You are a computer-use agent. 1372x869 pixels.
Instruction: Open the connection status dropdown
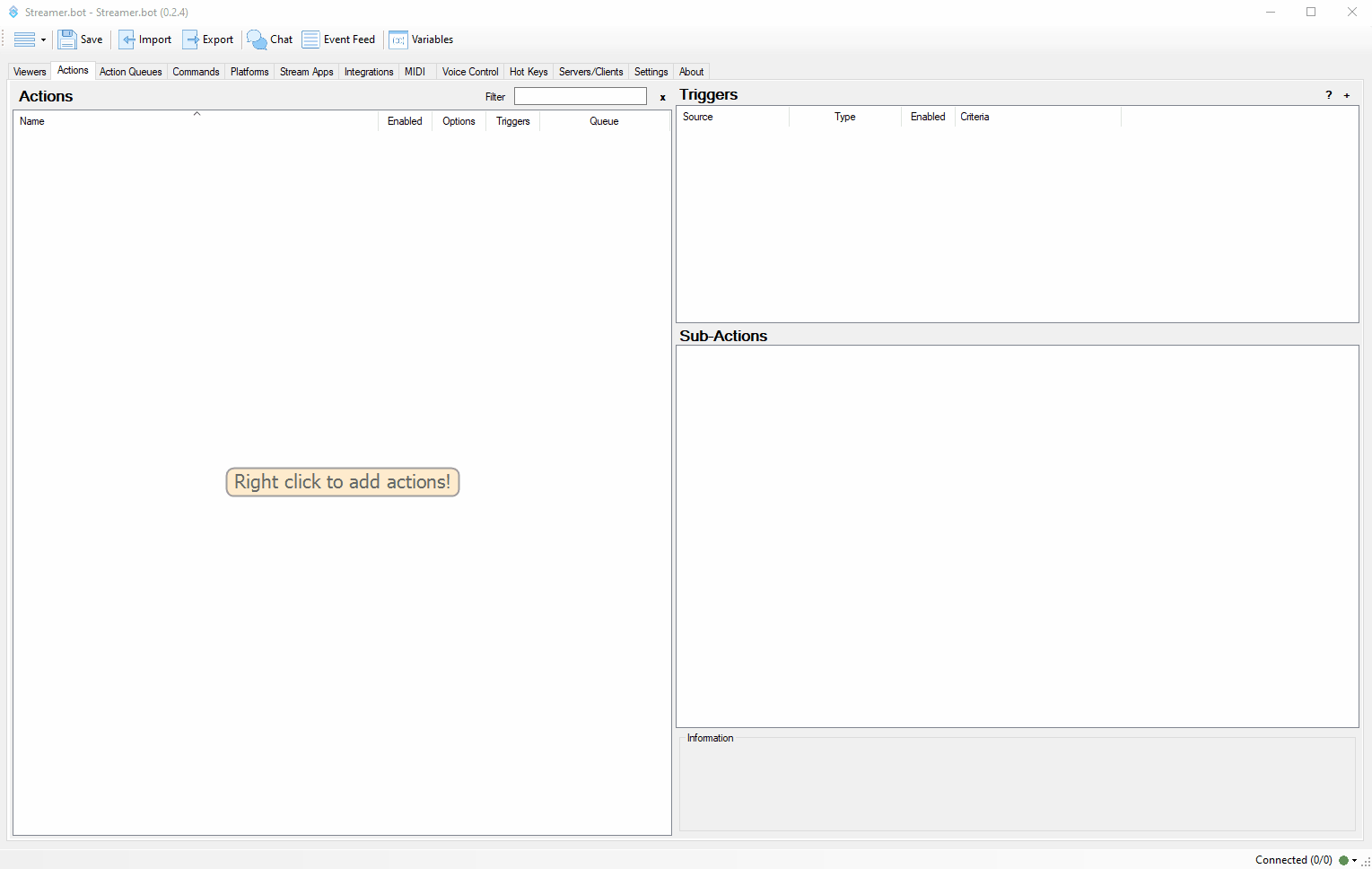point(1354,860)
